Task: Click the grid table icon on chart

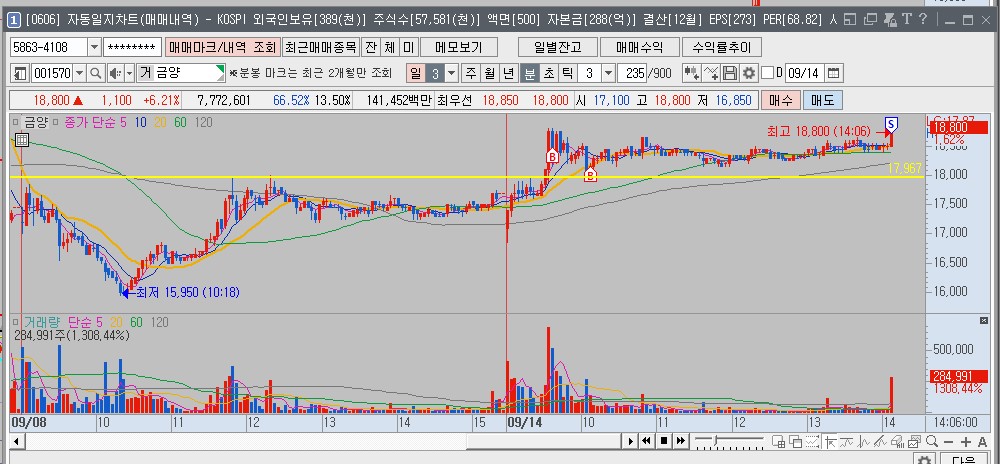Action: click(x=21, y=140)
